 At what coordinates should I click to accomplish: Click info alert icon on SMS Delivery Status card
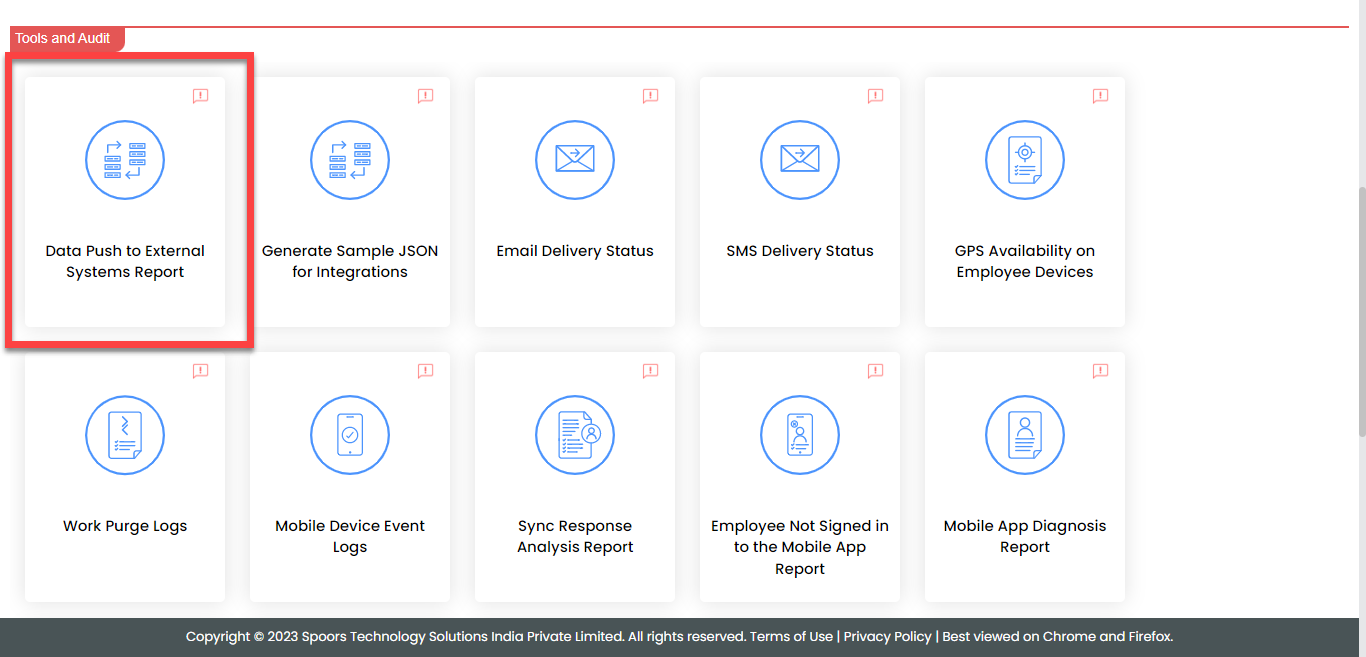(875, 96)
